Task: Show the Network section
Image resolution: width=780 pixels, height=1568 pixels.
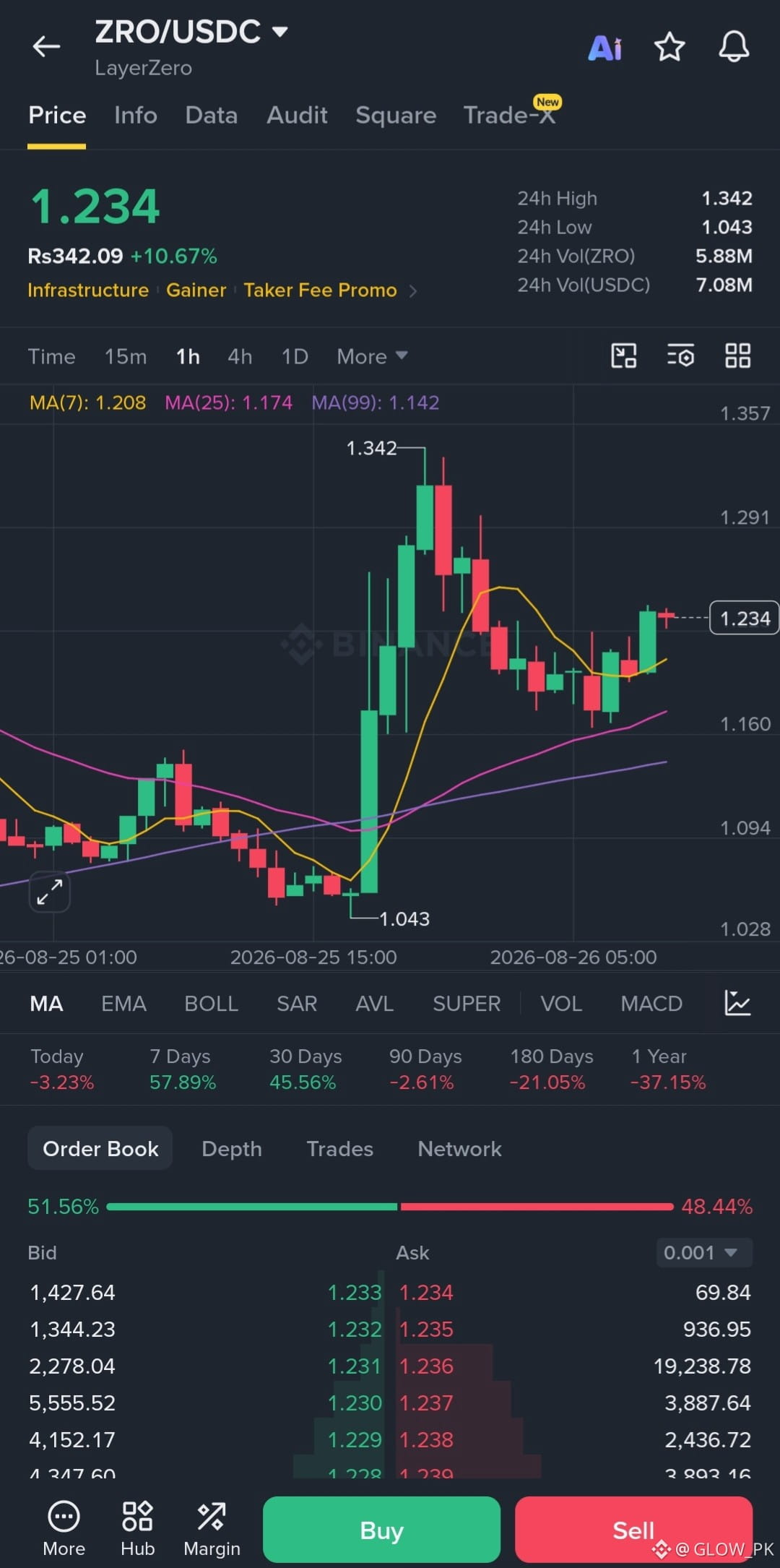Action: coord(459,1148)
